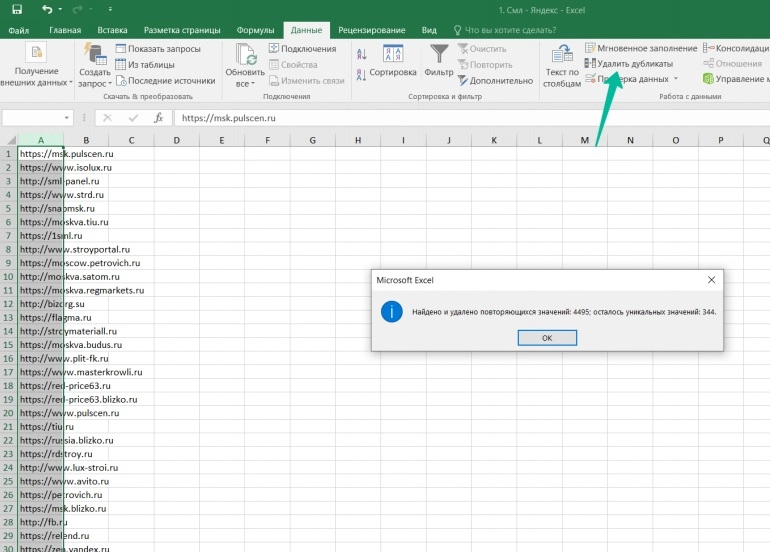Screen dimensions: 770x552
Task: Close the Microsoft Excel message dialog
Action: coord(711,280)
